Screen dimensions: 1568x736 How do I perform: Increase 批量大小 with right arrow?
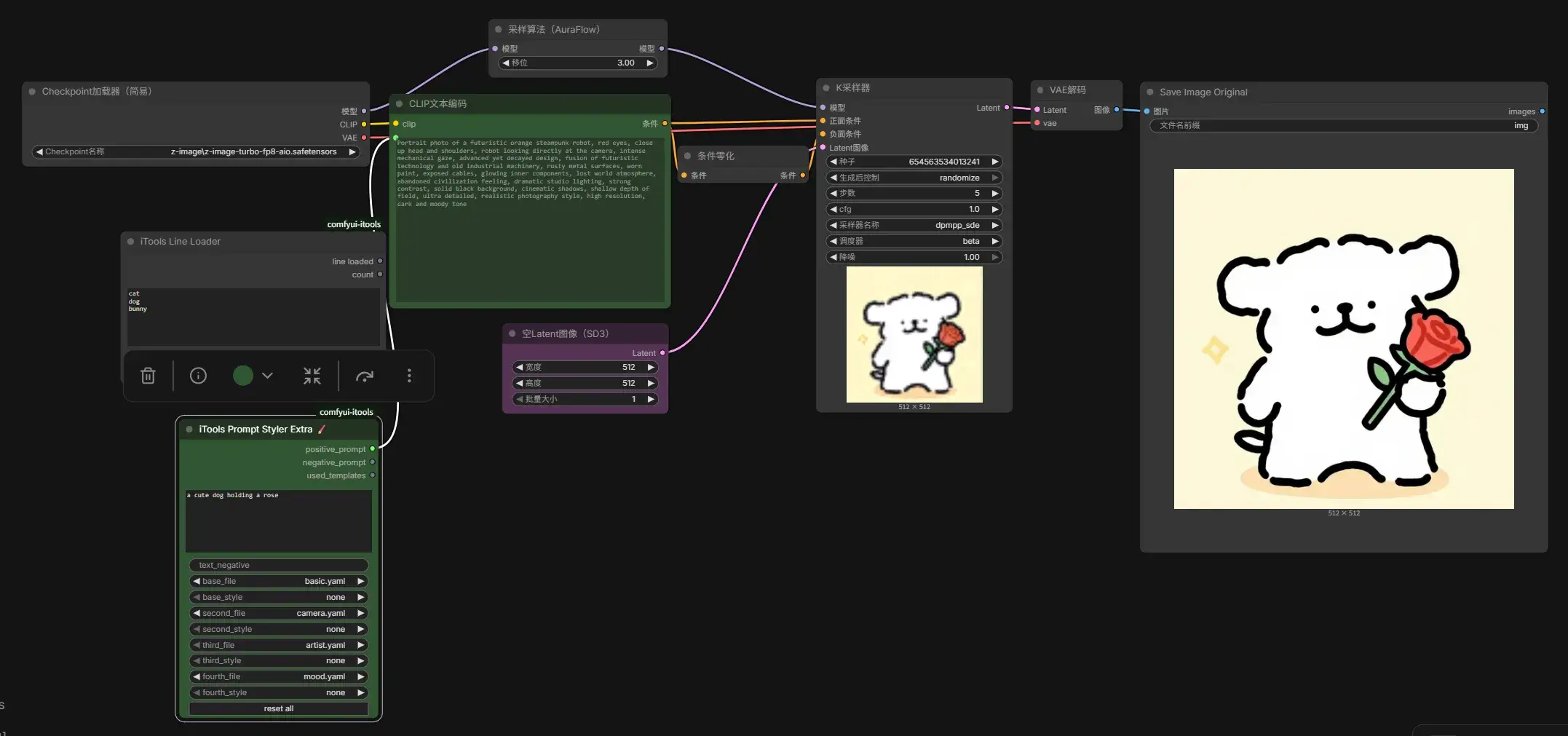(x=651, y=400)
